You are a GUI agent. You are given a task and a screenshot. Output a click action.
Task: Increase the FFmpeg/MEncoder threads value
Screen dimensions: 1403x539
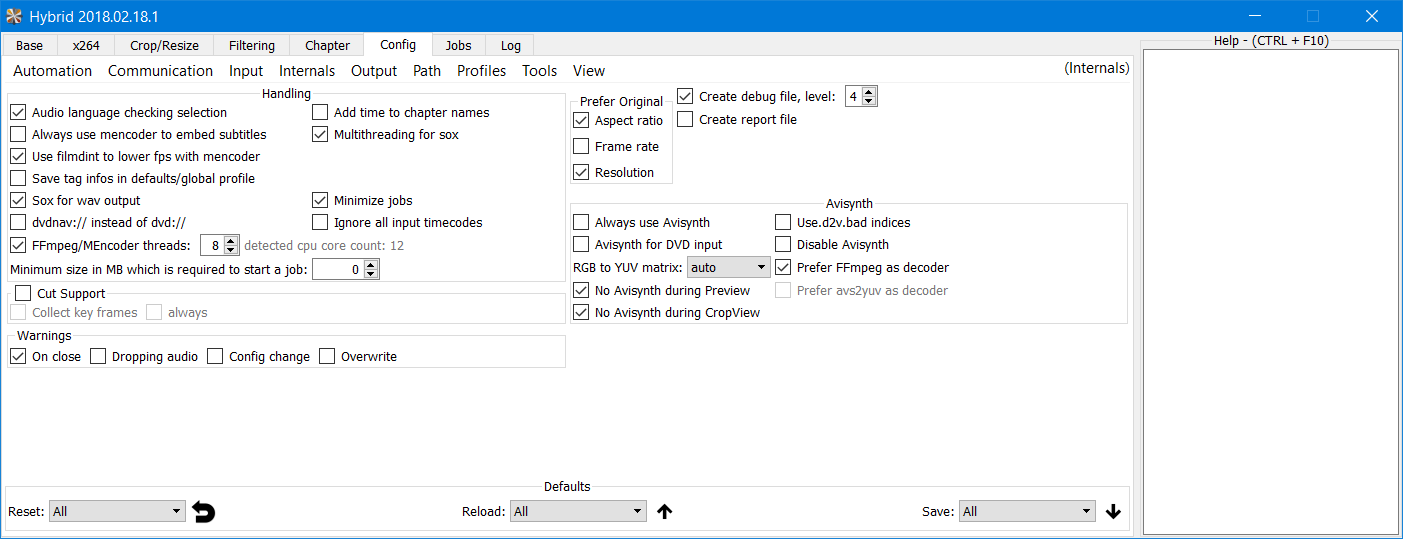click(x=232, y=240)
